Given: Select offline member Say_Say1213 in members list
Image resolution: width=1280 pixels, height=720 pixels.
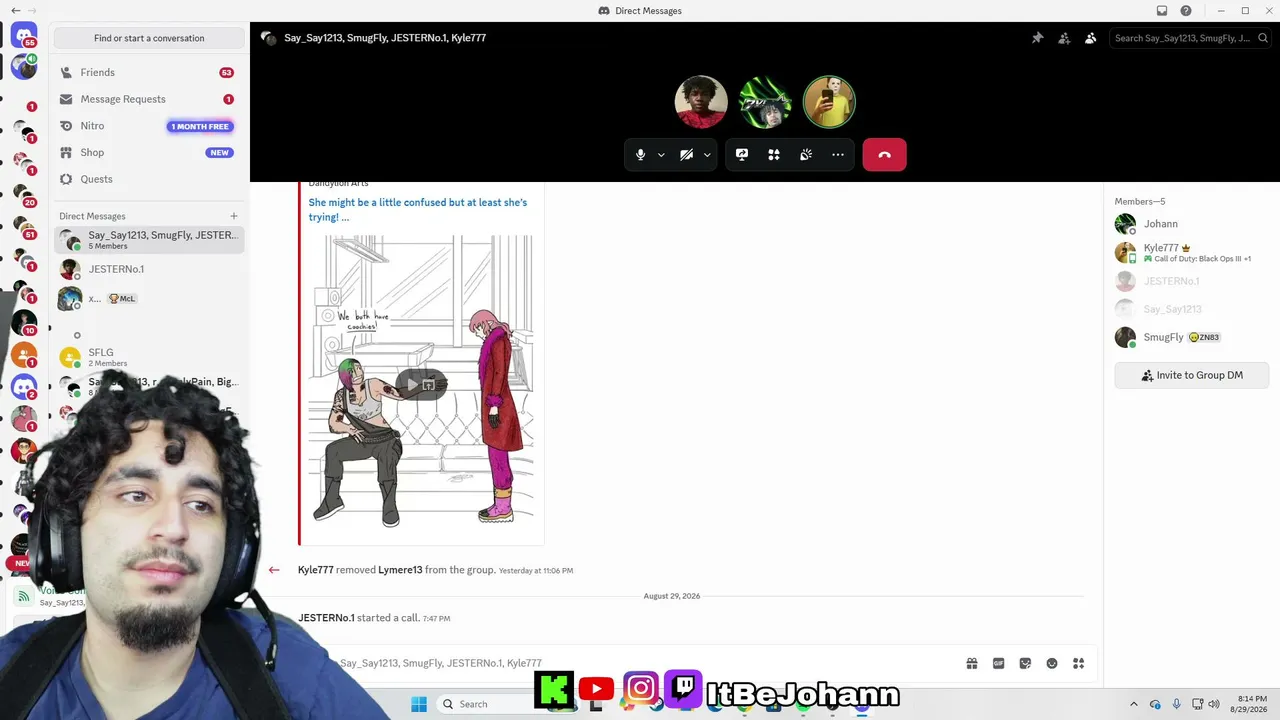Looking at the screenshot, I should pyautogui.click(x=1192, y=309).
